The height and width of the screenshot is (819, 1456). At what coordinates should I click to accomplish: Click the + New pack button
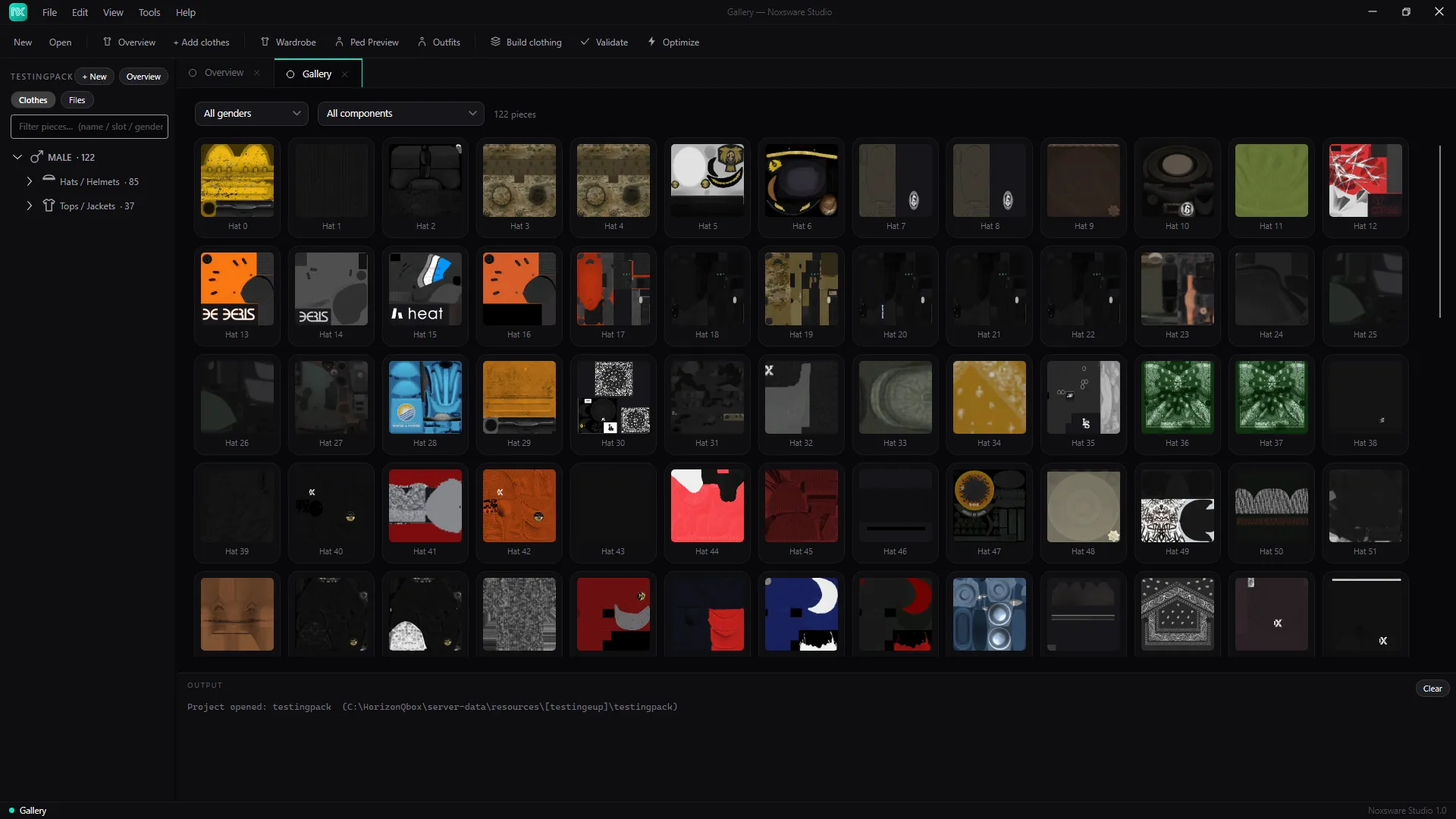95,77
